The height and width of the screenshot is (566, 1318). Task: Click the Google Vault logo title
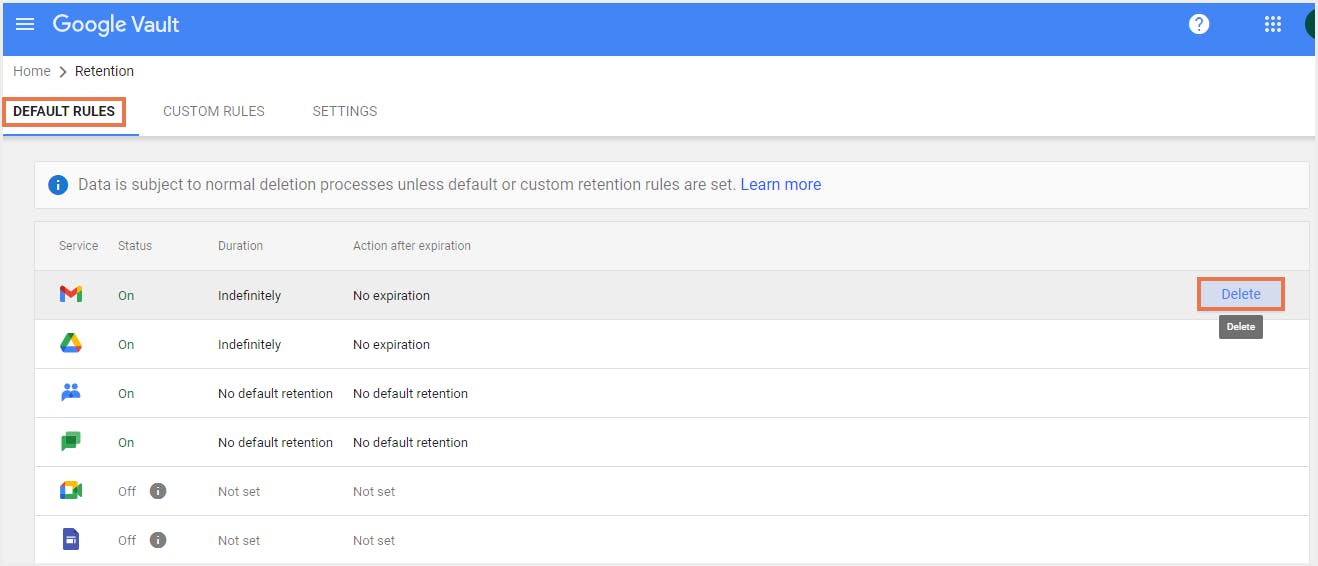116,25
